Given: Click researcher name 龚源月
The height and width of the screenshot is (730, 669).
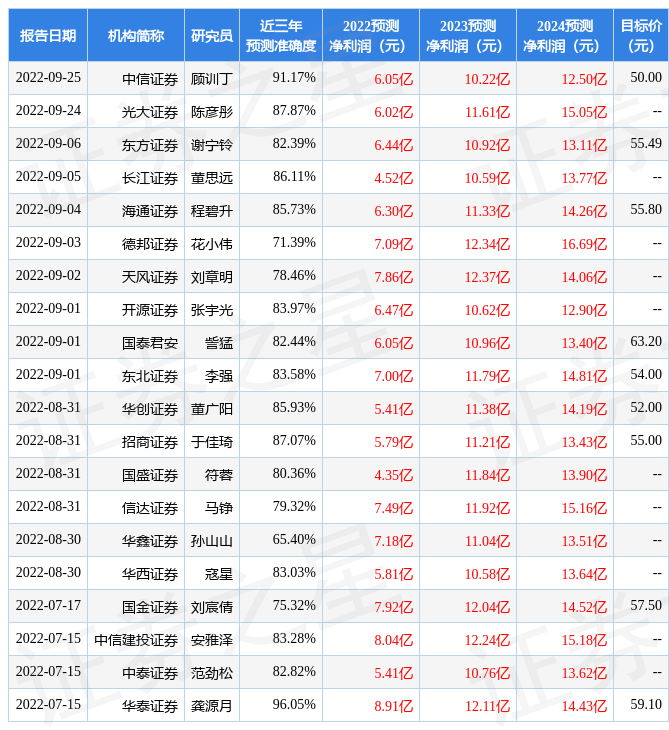Looking at the screenshot, I should tap(211, 707).
